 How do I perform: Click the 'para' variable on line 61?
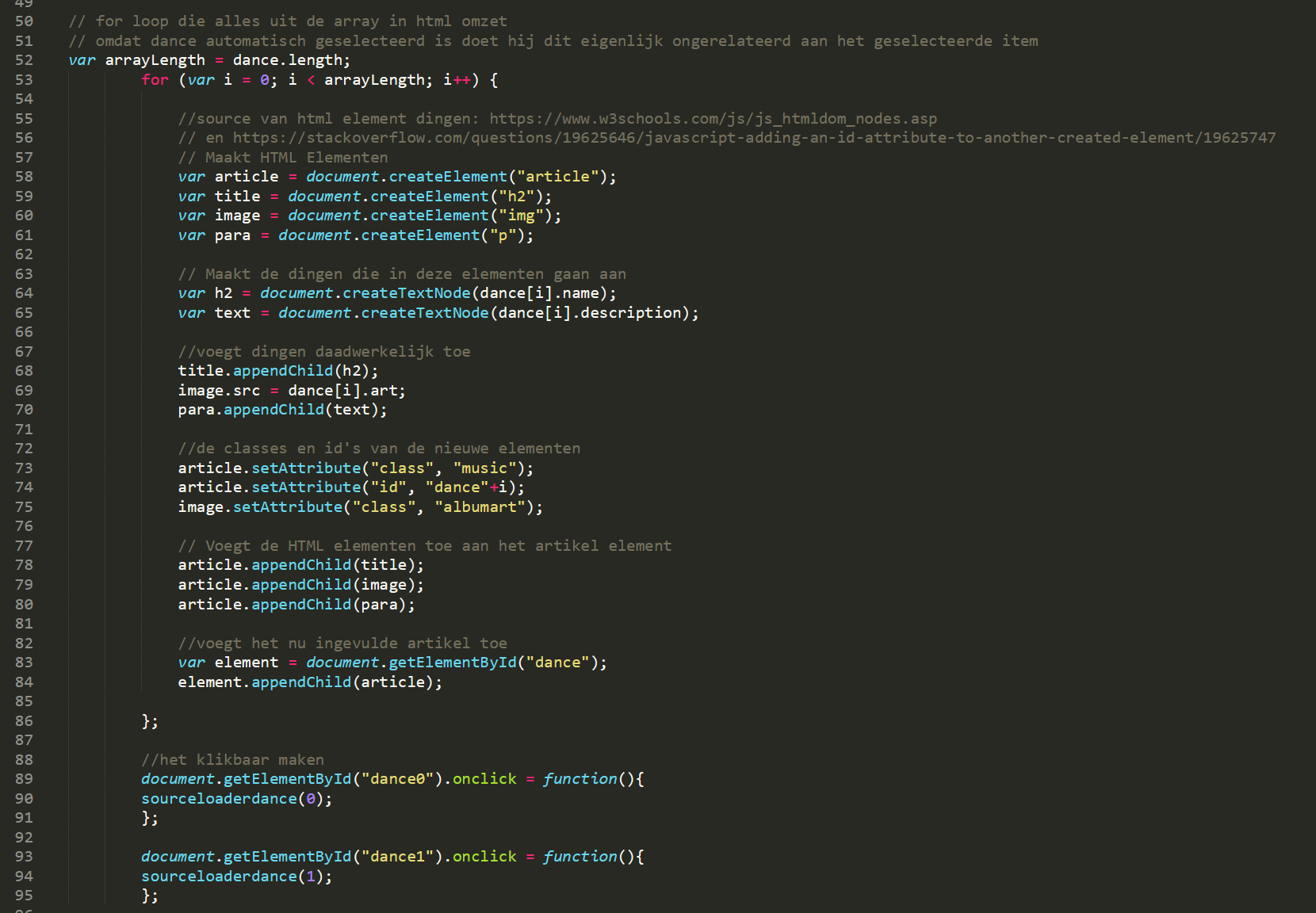click(232, 235)
